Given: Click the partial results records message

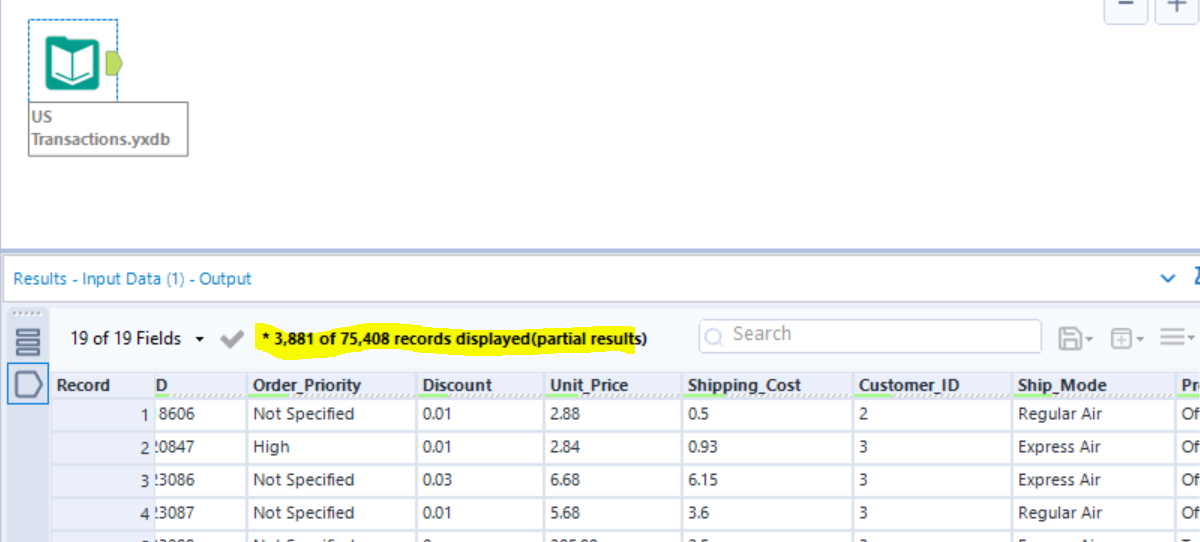Looking at the screenshot, I should [454, 339].
